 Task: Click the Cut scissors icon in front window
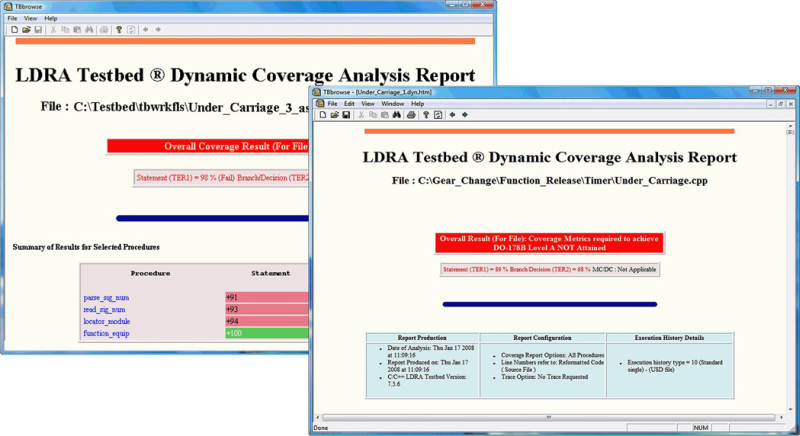click(361, 115)
